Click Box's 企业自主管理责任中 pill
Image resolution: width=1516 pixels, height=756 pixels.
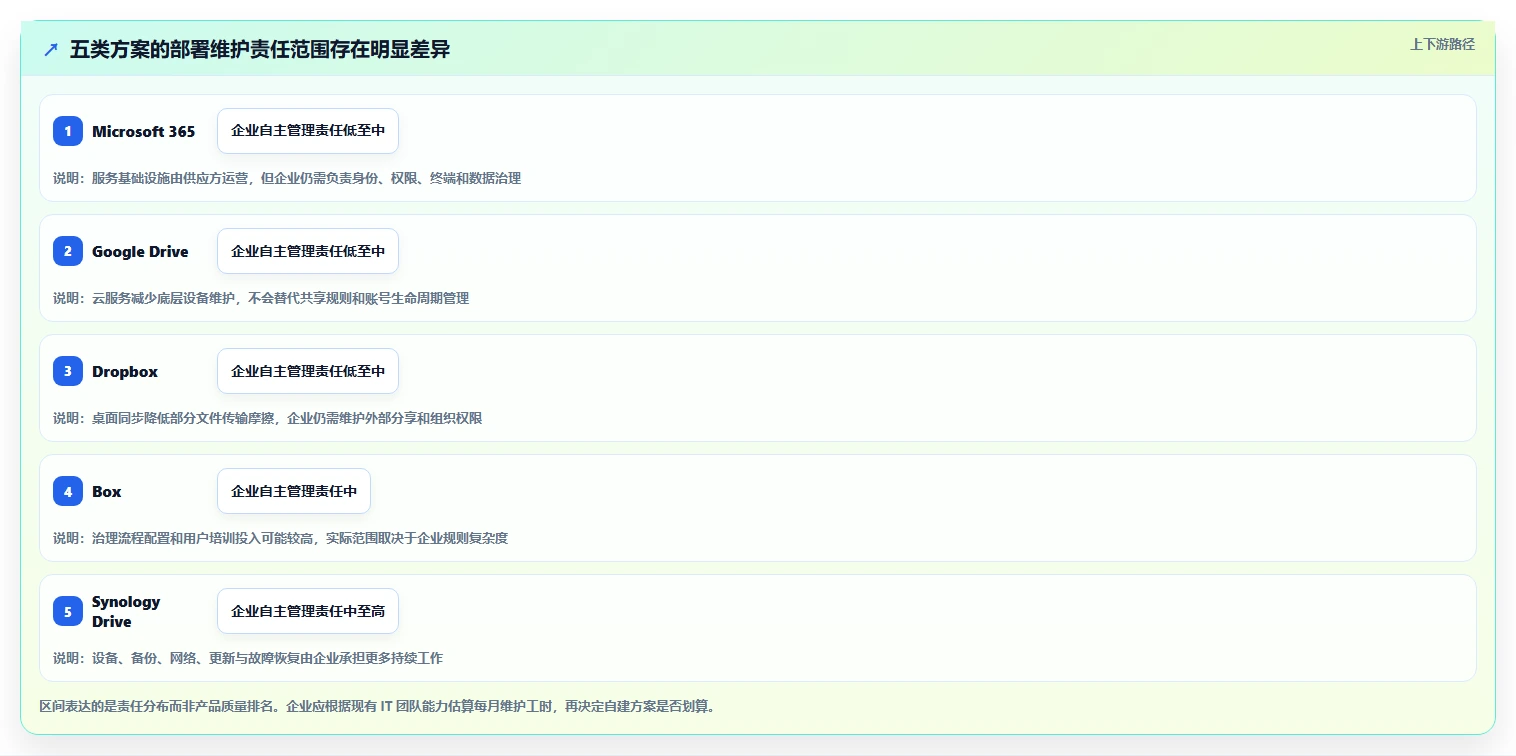(x=294, y=491)
